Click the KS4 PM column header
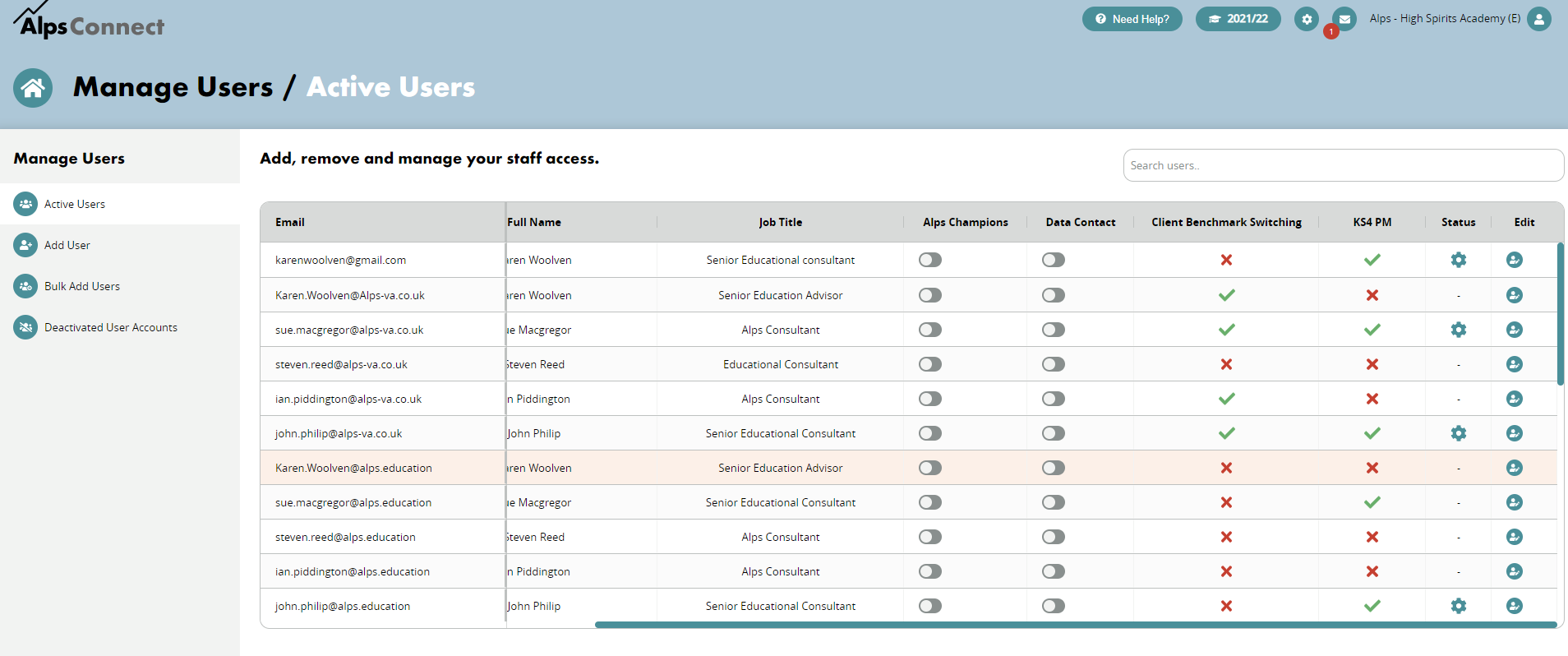 [x=1372, y=222]
